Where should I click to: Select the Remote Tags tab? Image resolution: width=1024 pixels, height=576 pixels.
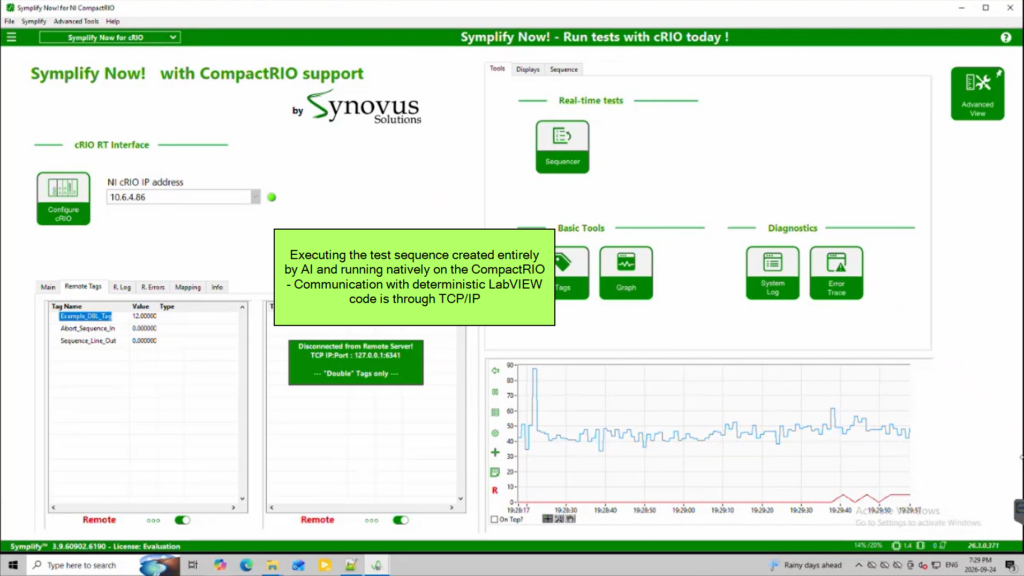click(83, 287)
